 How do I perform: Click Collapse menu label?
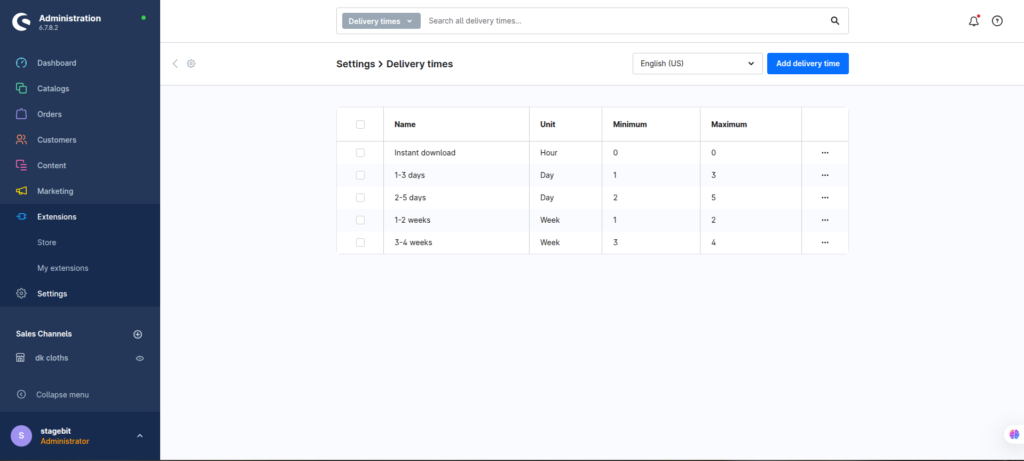pos(63,394)
